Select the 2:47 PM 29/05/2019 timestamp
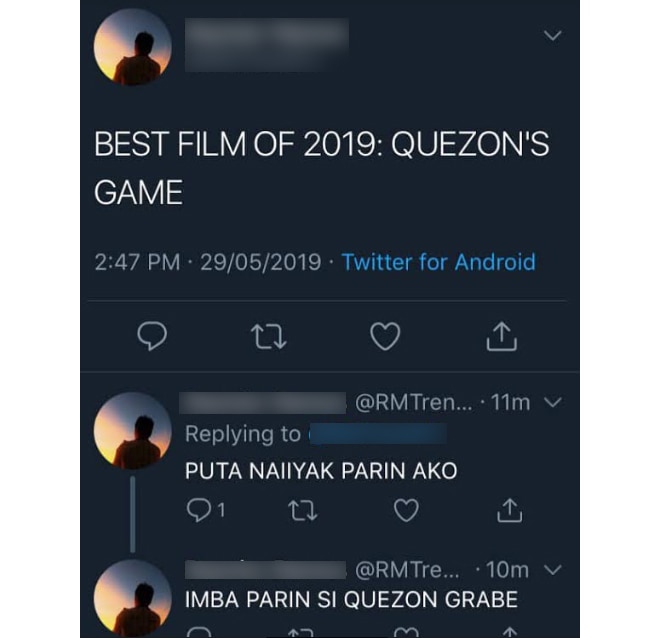Image resolution: width=660 pixels, height=638 pixels. 208,262
